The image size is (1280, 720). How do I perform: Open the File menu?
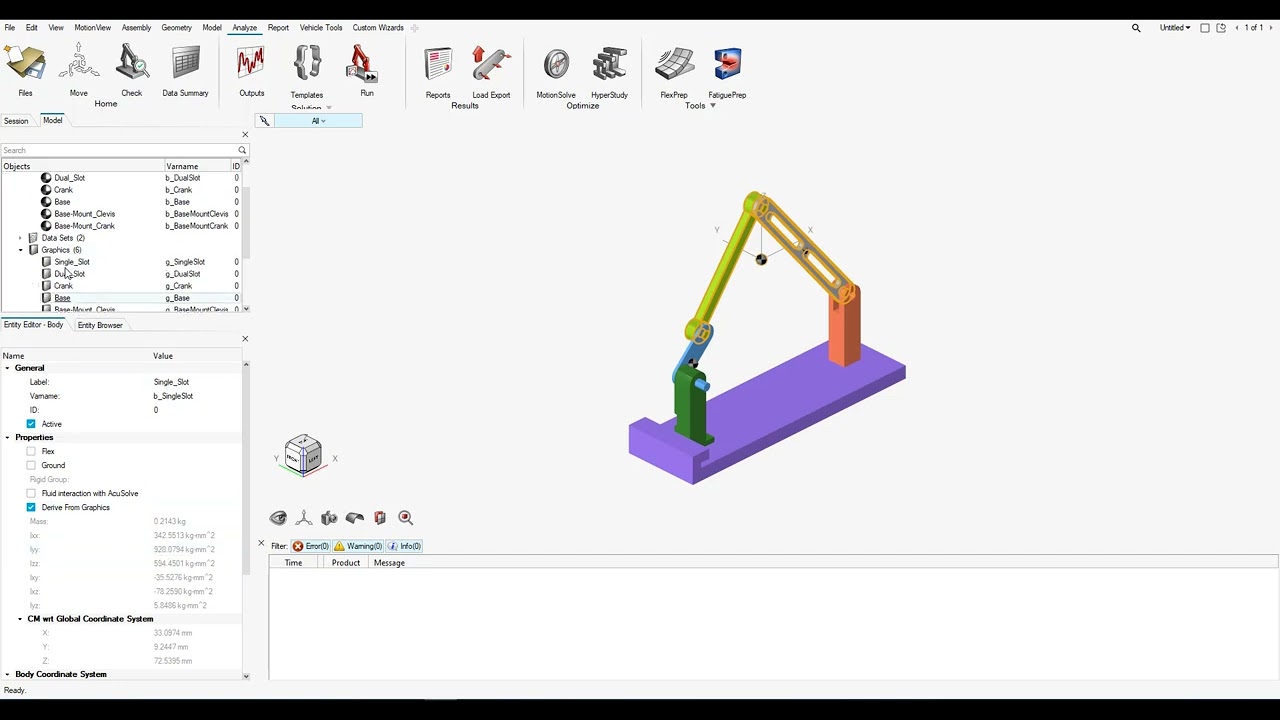tap(10, 28)
